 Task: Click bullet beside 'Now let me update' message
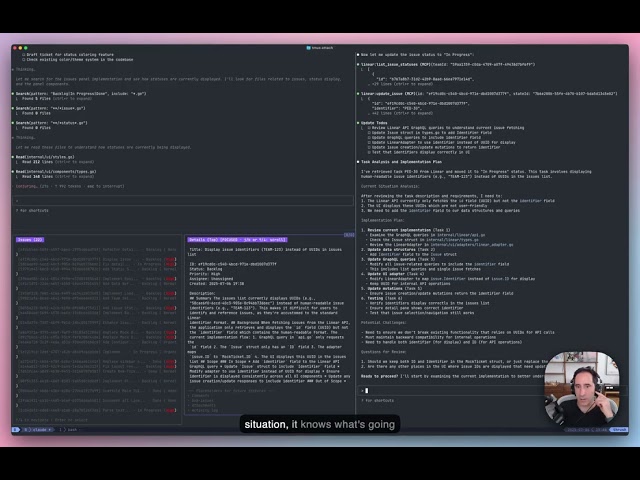(358, 54)
